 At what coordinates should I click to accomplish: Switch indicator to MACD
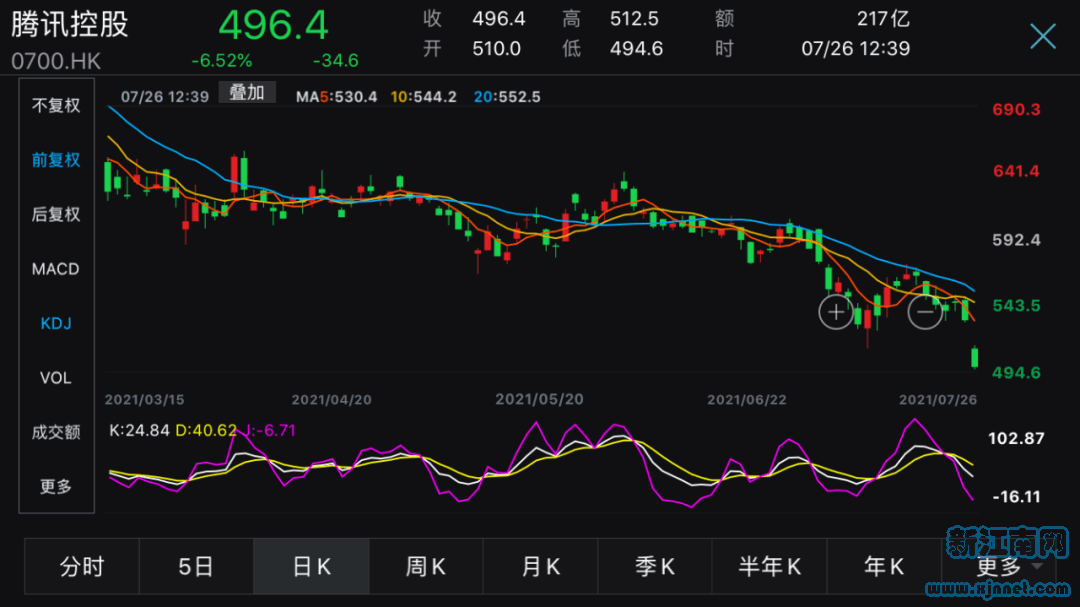56,269
